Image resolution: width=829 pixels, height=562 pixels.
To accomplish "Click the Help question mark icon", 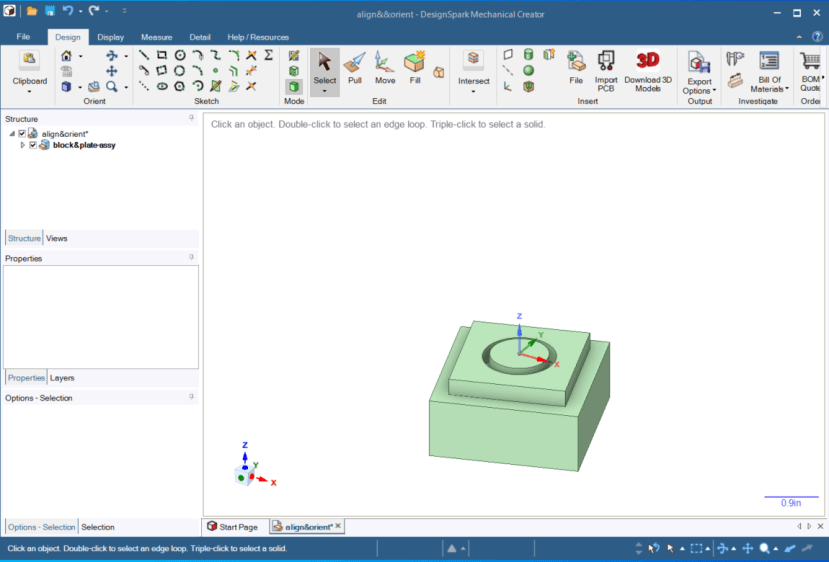I will [817, 36].
